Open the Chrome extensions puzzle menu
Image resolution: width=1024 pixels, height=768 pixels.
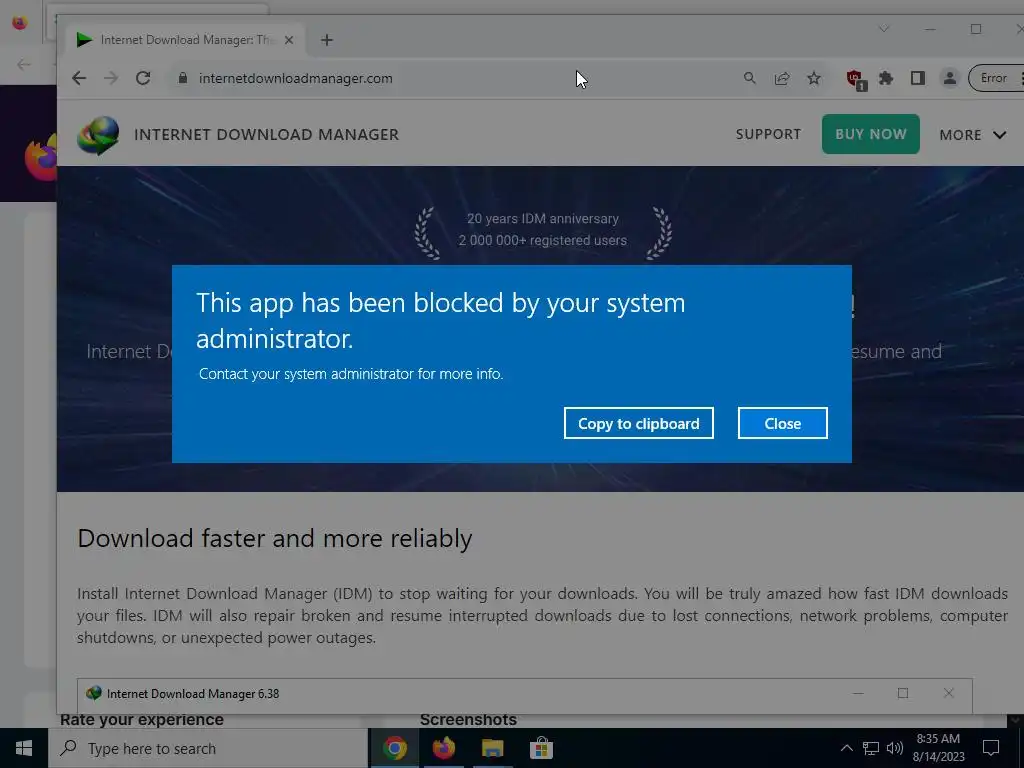[886, 78]
